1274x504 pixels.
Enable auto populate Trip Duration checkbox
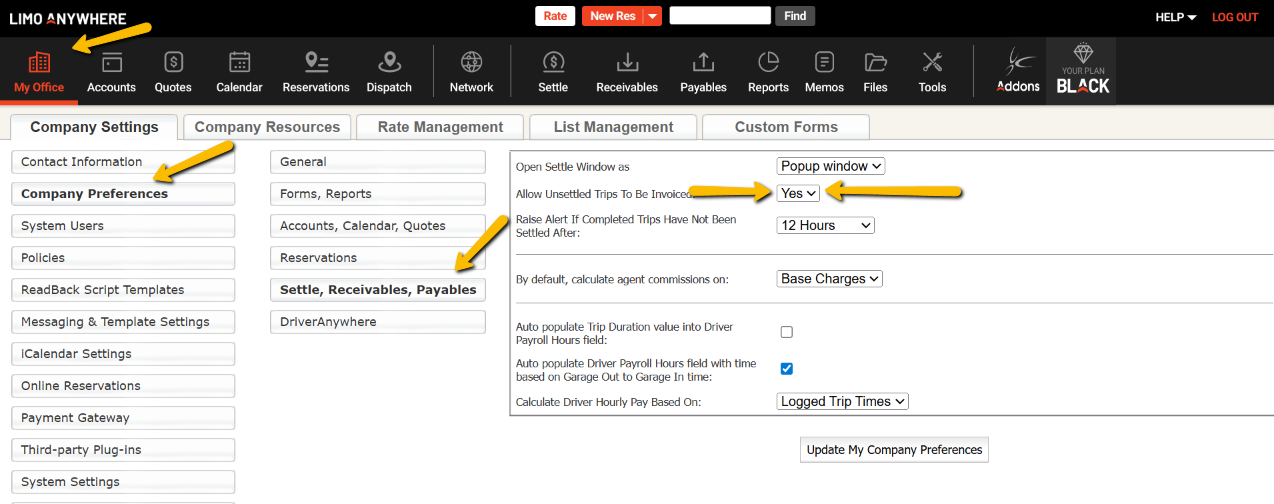pos(786,332)
